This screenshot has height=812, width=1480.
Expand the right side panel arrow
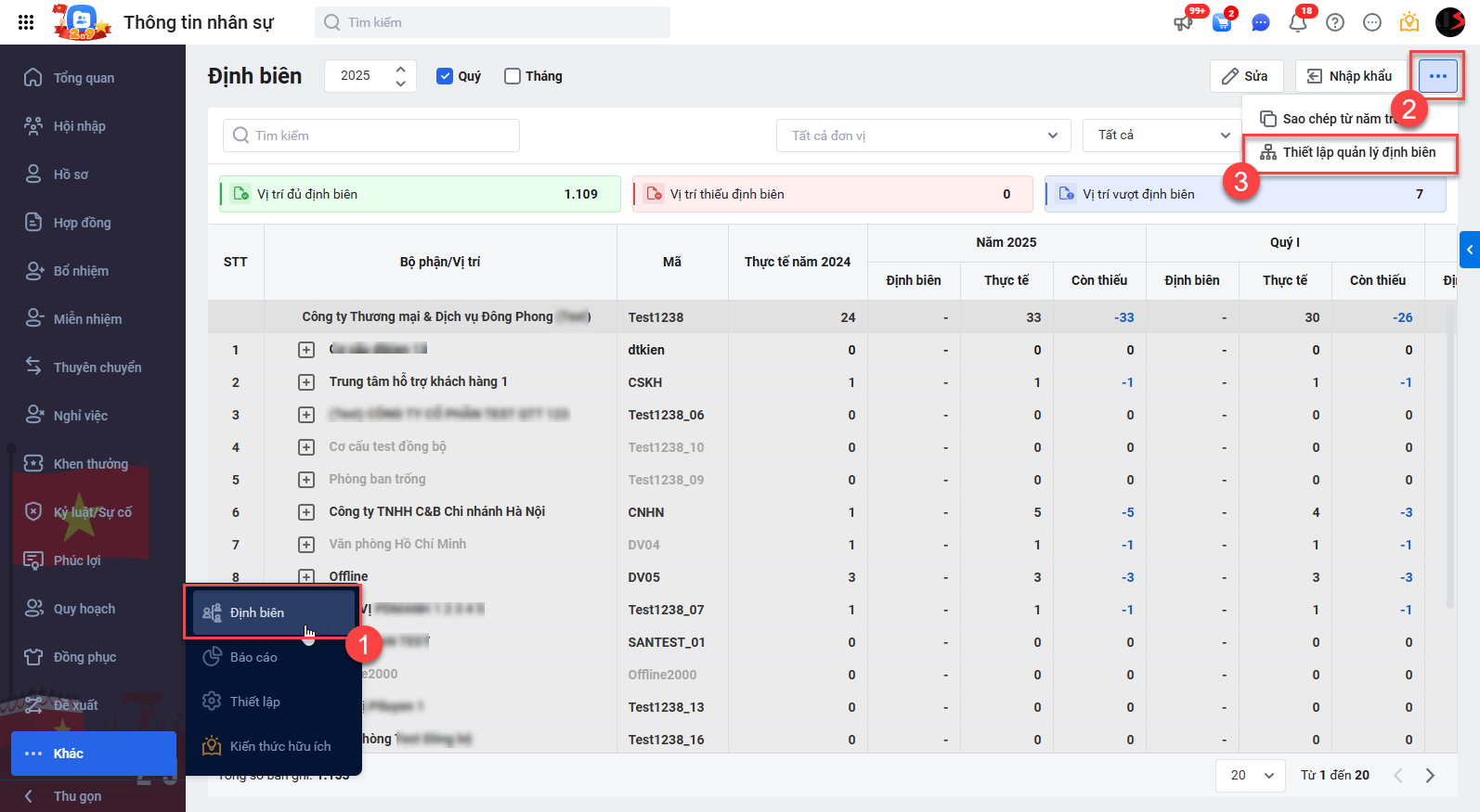(x=1469, y=250)
